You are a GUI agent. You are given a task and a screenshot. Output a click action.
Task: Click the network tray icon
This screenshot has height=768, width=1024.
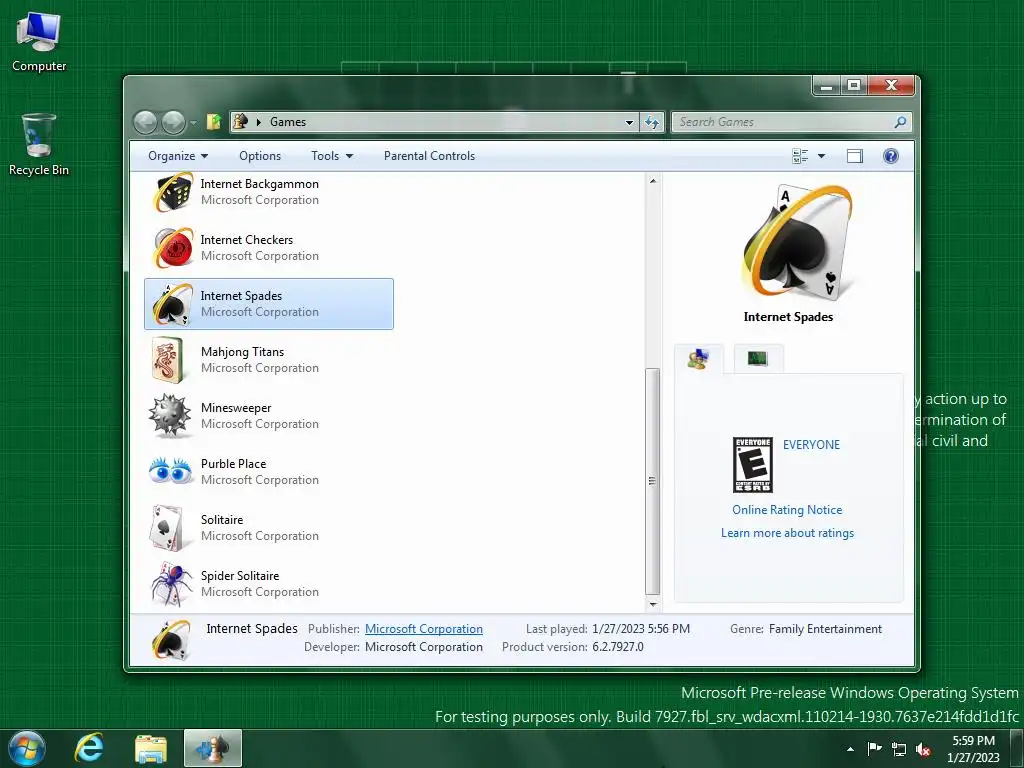pos(899,749)
